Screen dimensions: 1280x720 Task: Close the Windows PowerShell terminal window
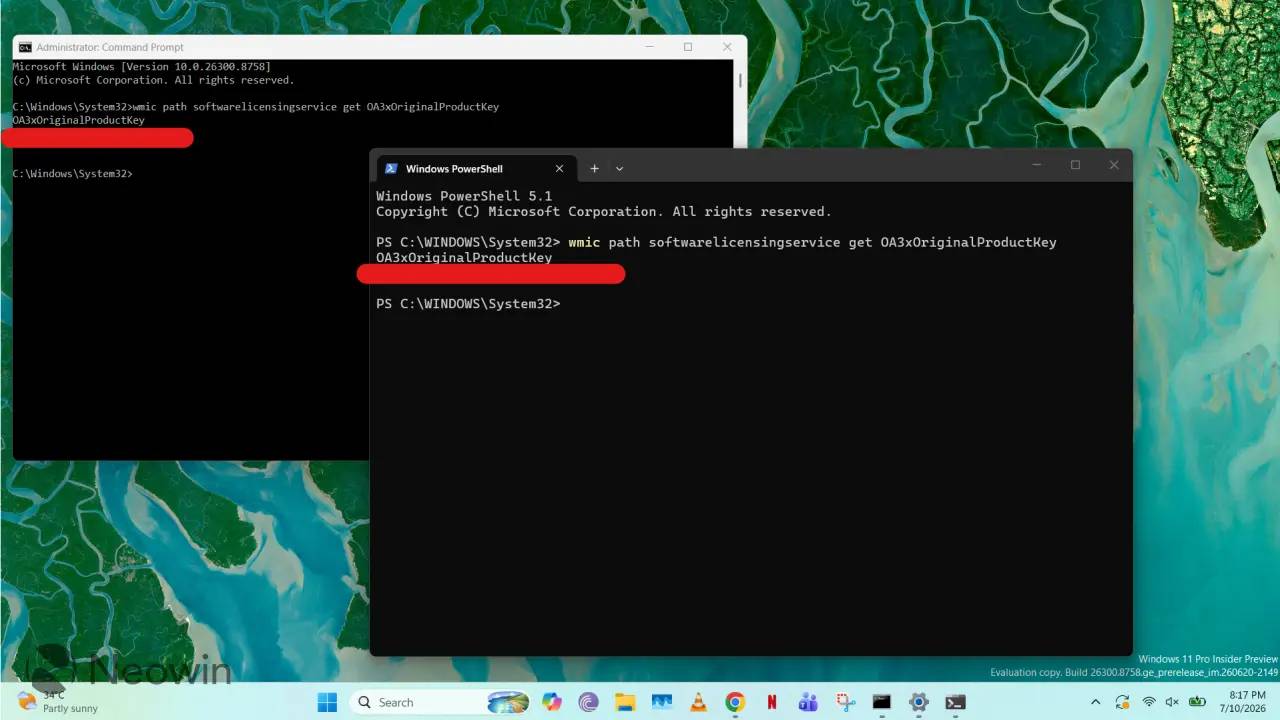tap(1113, 165)
